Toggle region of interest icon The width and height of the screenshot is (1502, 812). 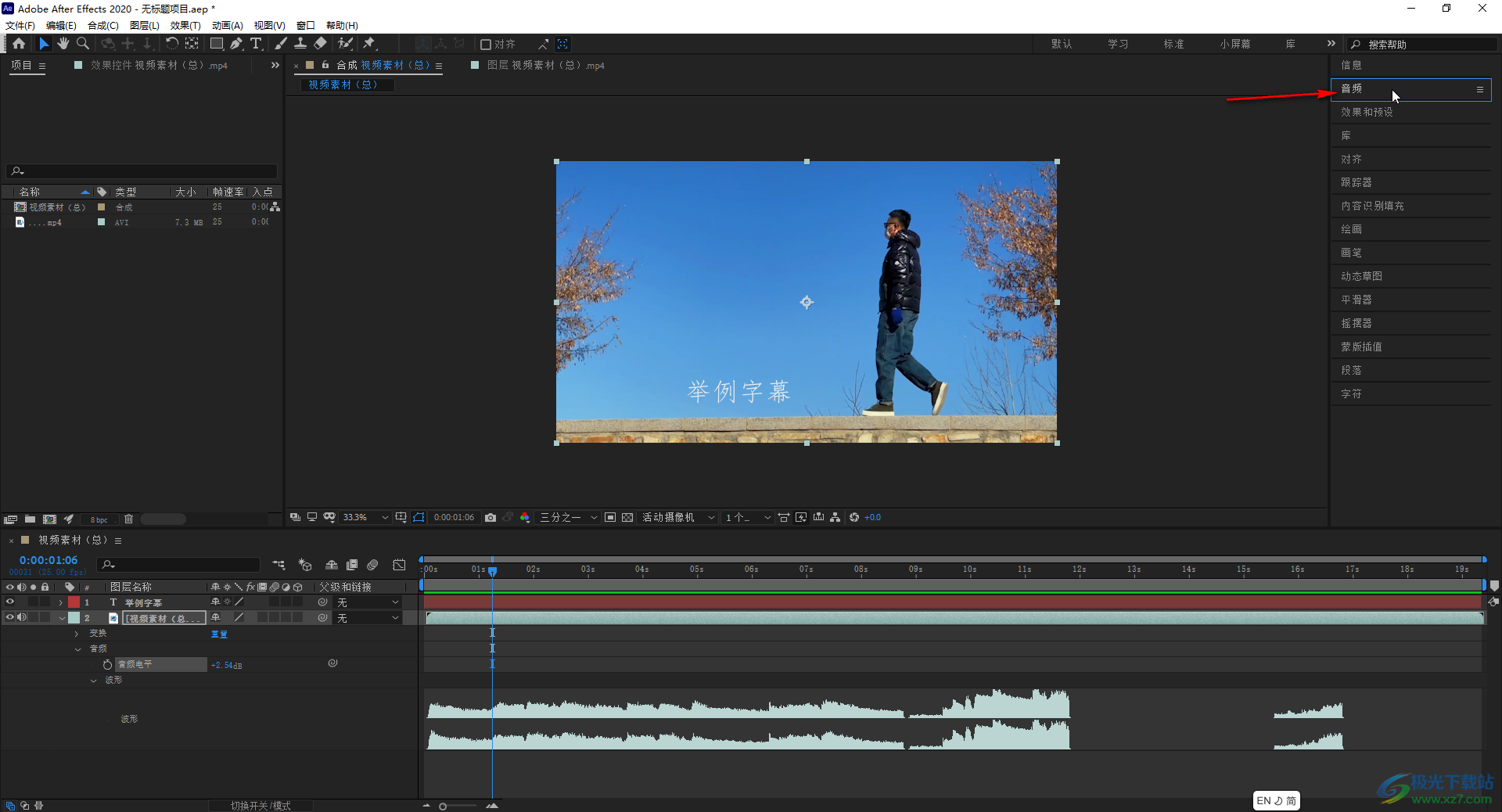tap(610, 518)
